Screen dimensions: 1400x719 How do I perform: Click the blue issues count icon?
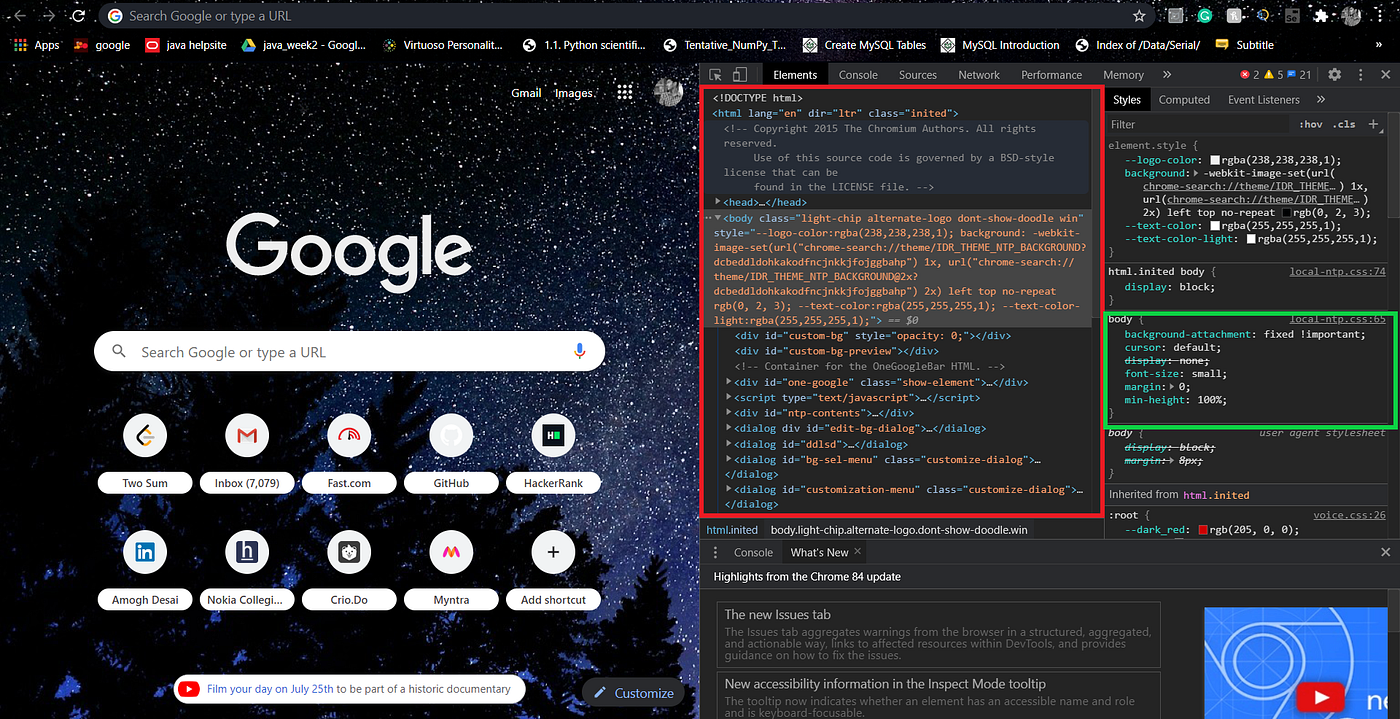[1292, 75]
